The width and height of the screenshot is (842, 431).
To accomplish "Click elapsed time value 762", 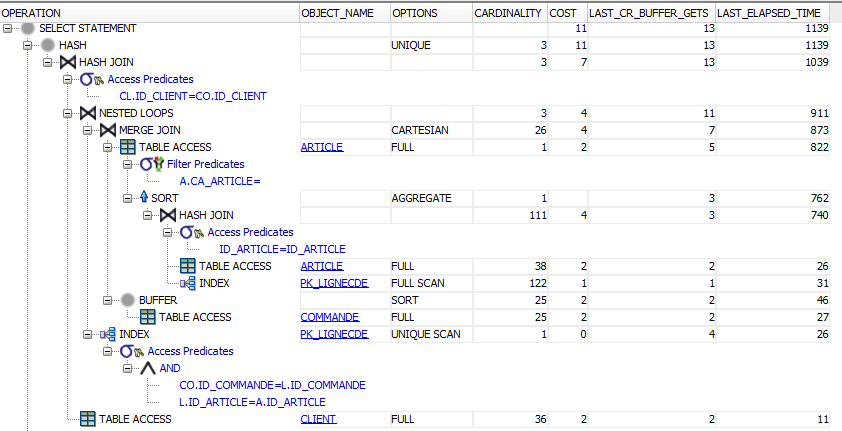I will pos(818,198).
